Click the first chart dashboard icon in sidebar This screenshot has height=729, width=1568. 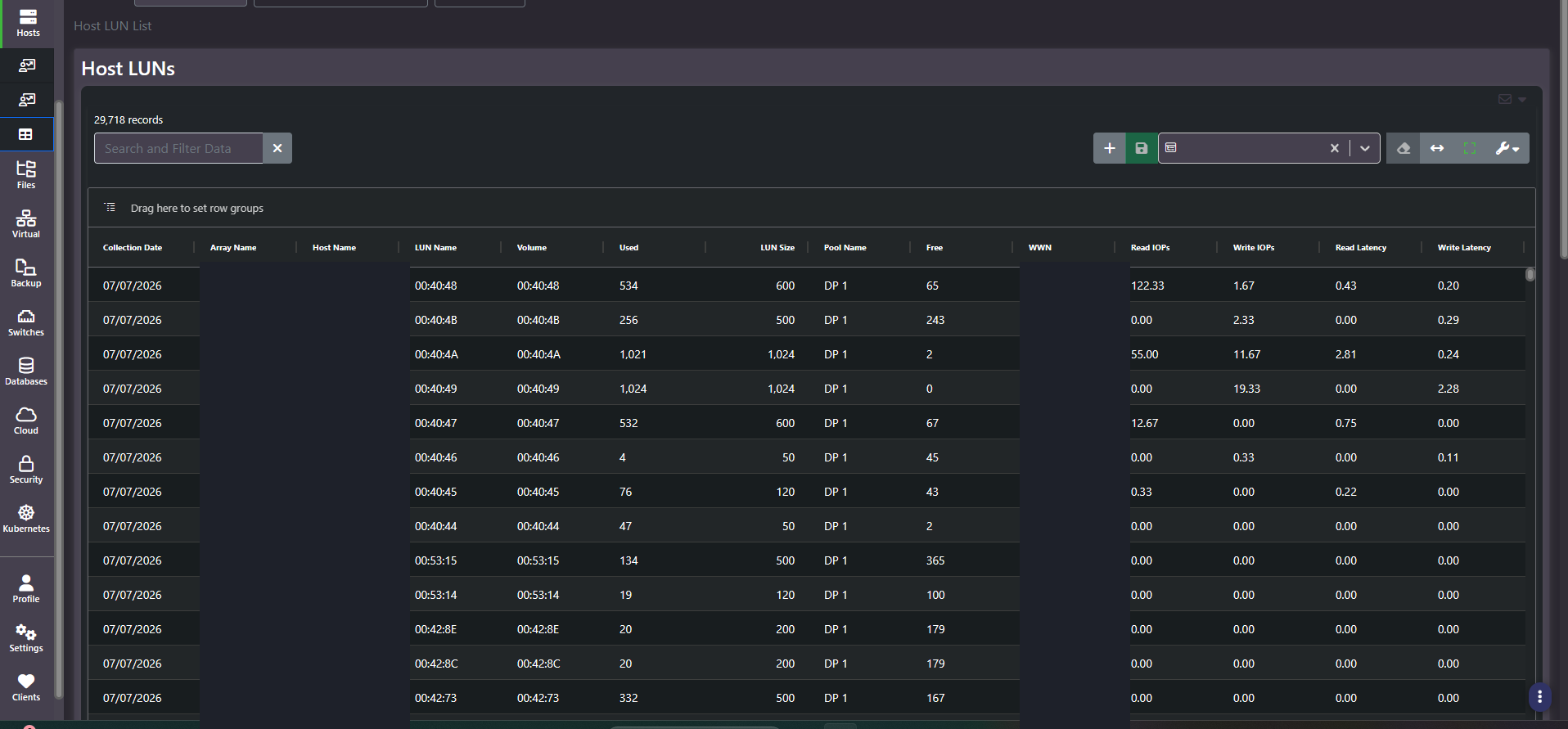coord(27,65)
